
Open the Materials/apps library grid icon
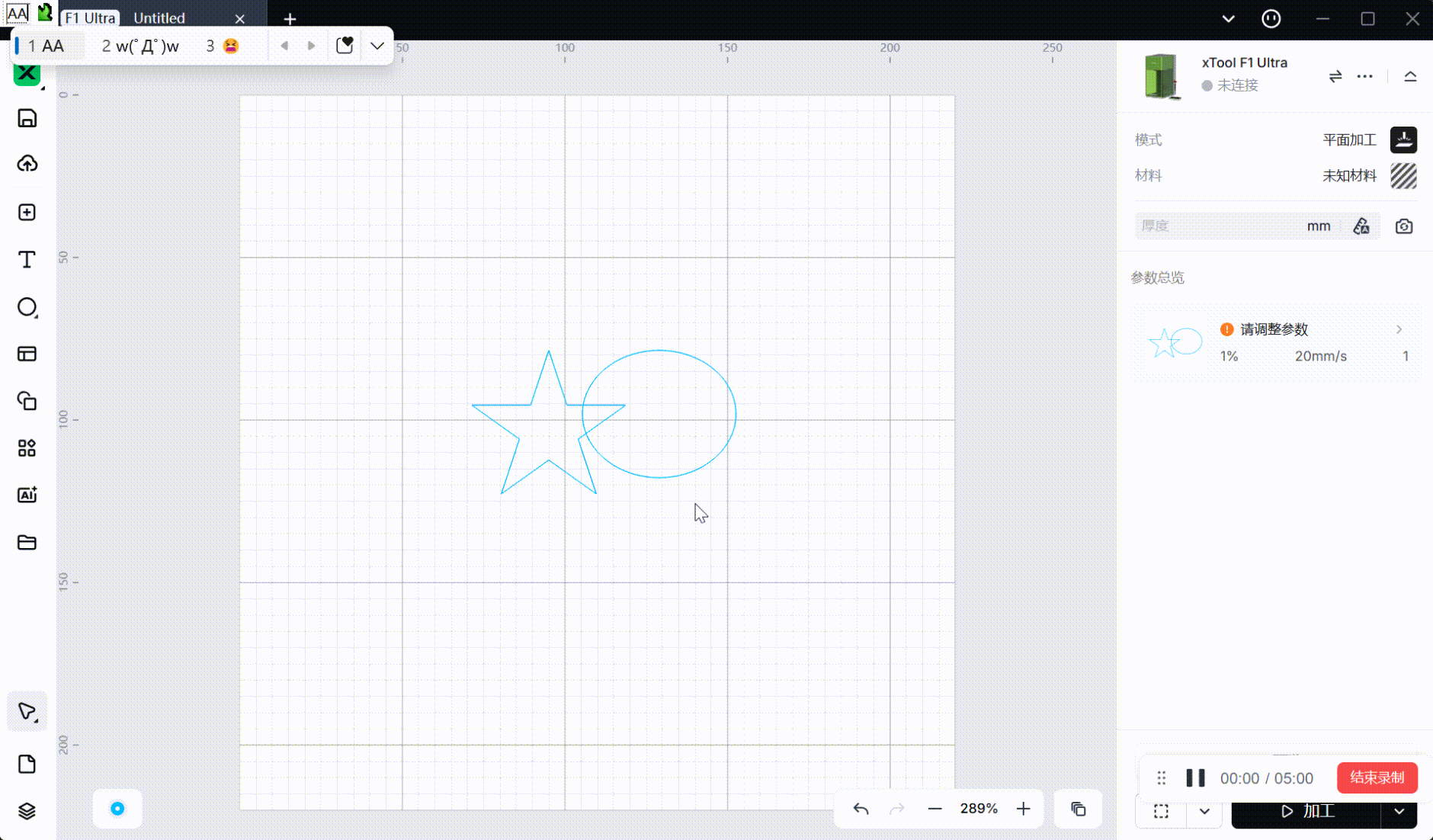27,448
